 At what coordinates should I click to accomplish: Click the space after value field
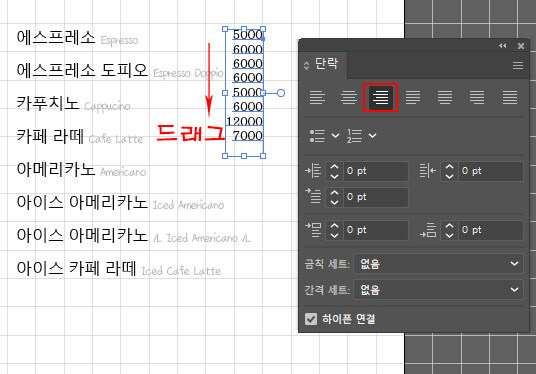(x=491, y=230)
